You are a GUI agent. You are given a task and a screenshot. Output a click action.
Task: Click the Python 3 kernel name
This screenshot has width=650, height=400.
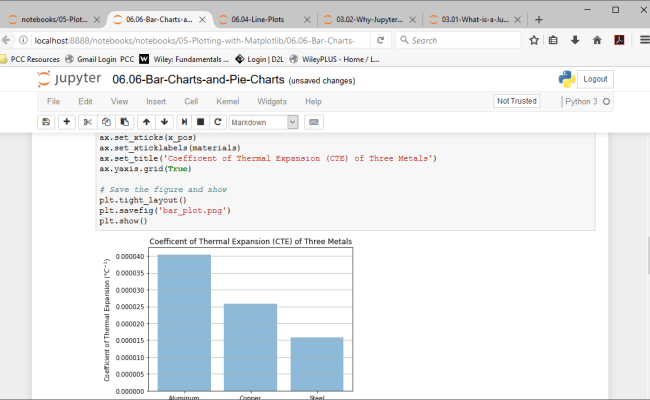pos(581,102)
